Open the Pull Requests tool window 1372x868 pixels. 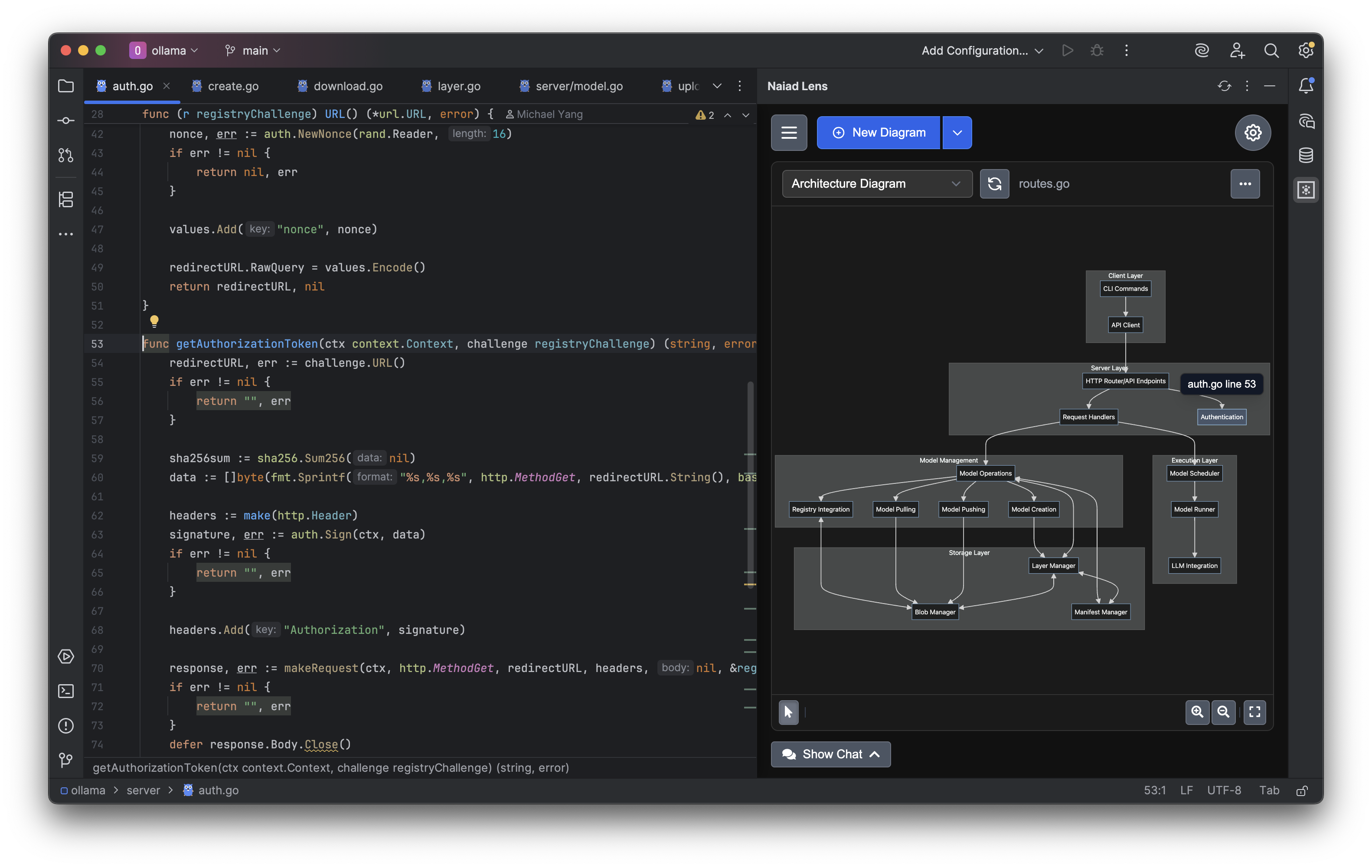(66, 155)
